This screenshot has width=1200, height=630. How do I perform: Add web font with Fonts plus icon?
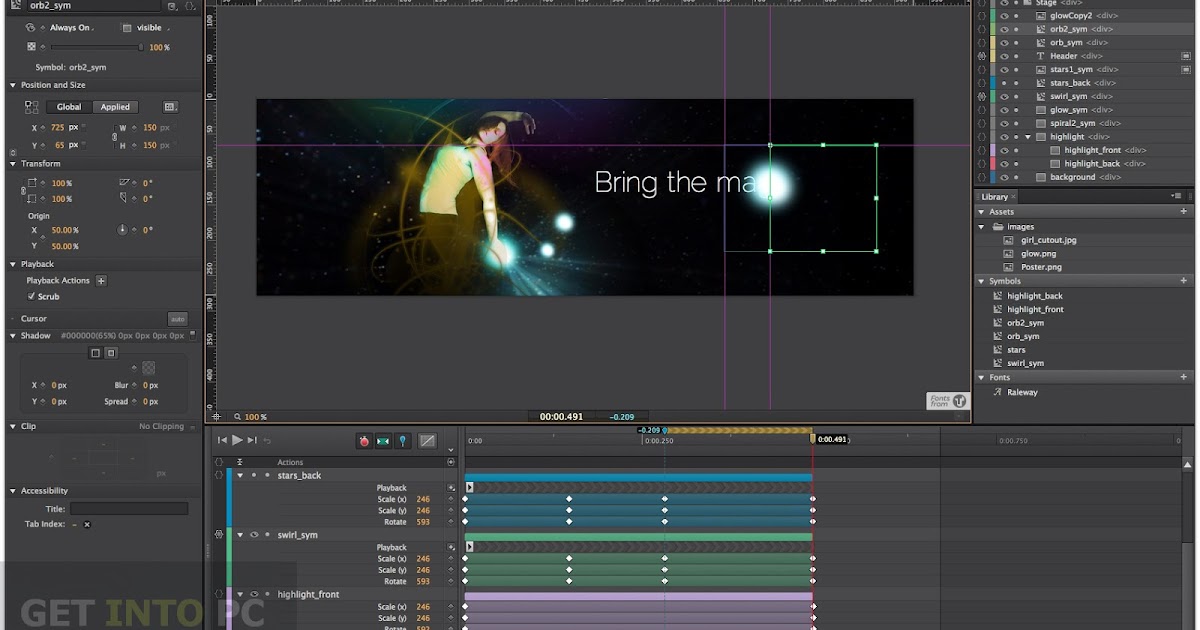coord(1184,378)
